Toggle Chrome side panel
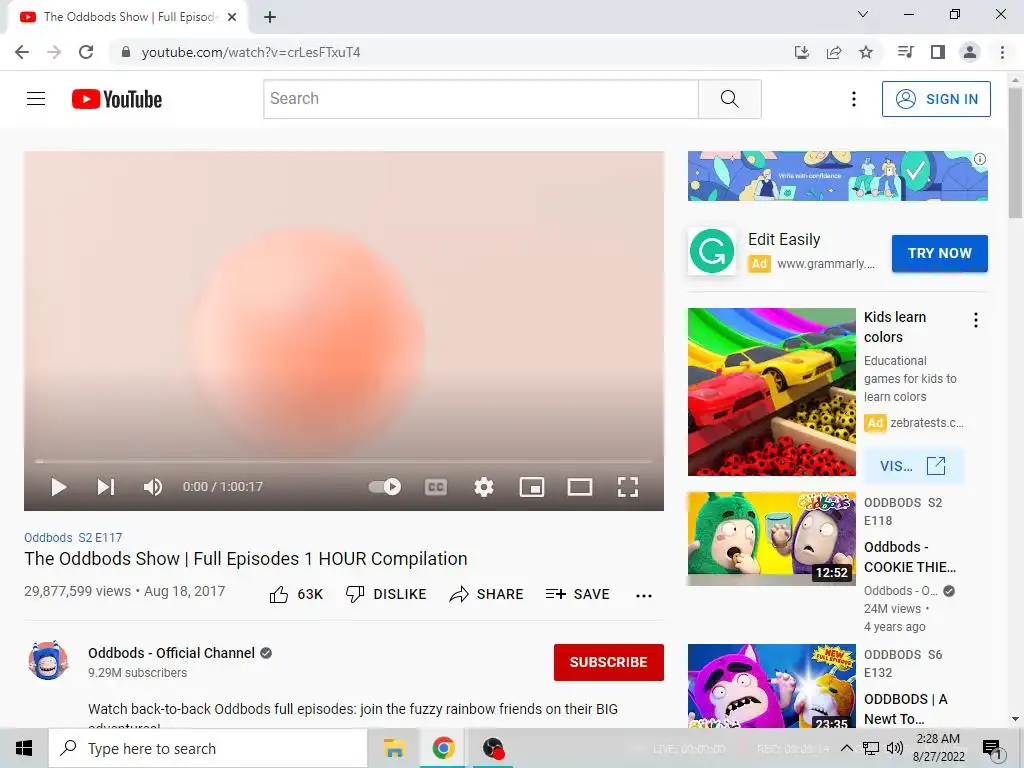The height and width of the screenshot is (768, 1024). pos(938,52)
